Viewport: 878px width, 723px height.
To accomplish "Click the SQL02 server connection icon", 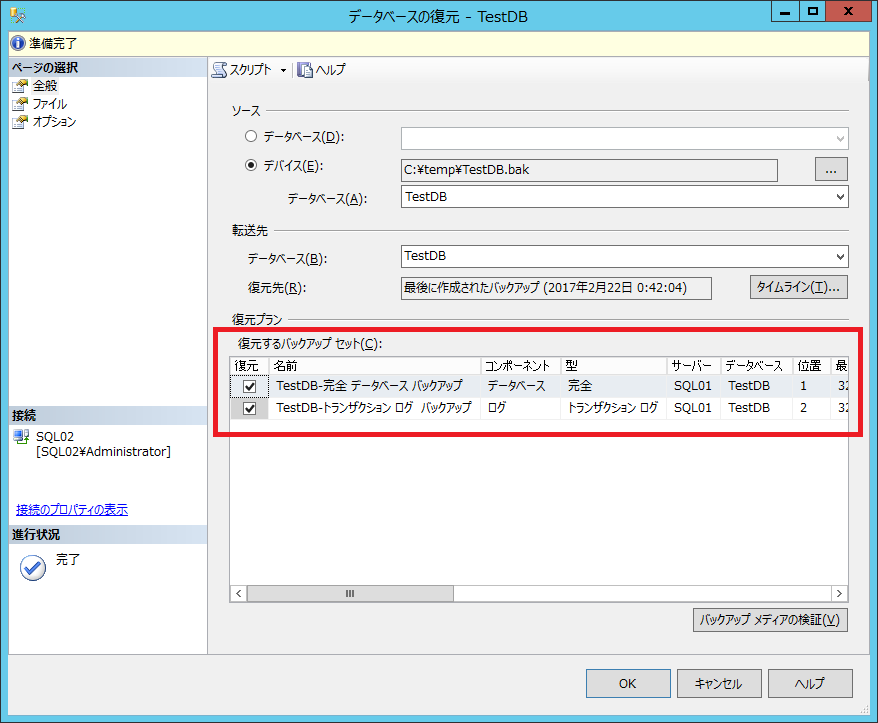I will coord(21,437).
